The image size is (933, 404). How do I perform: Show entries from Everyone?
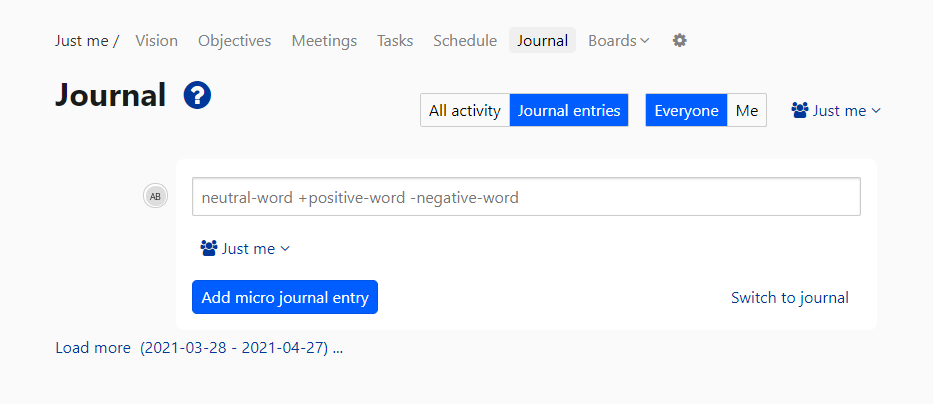(x=686, y=111)
